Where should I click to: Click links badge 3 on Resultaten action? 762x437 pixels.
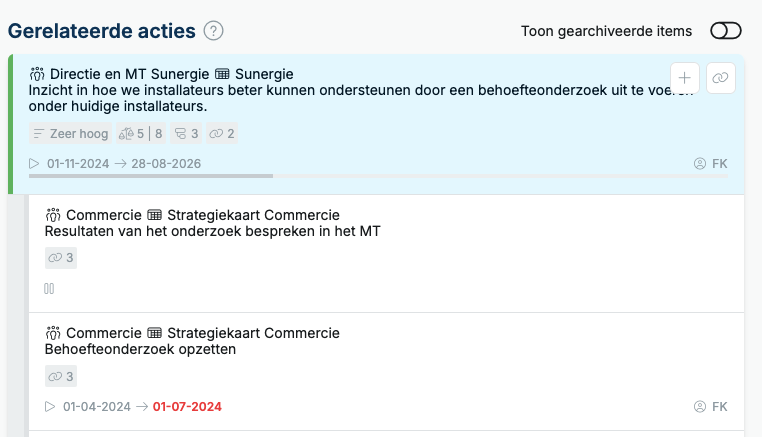(x=61, y=258)
